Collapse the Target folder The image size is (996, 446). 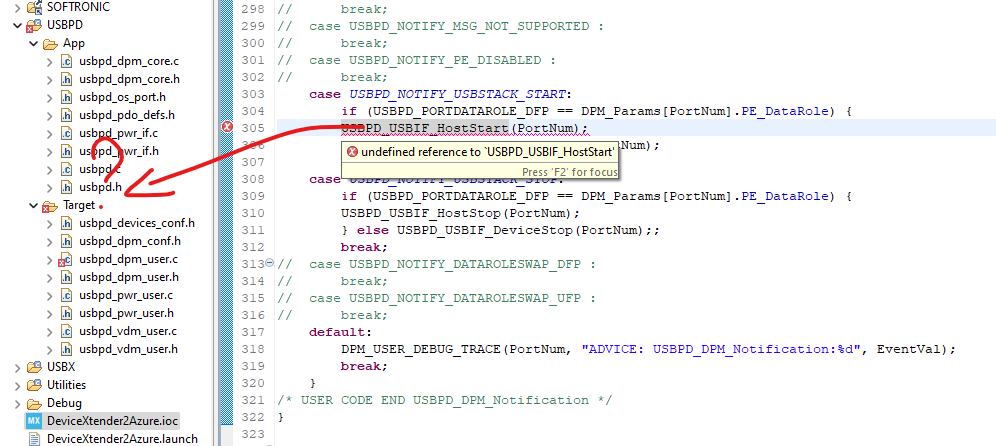click(33, 206)
